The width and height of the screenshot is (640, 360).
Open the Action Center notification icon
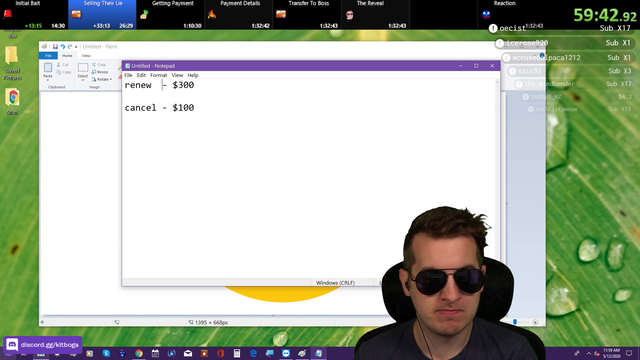[629, 353]
